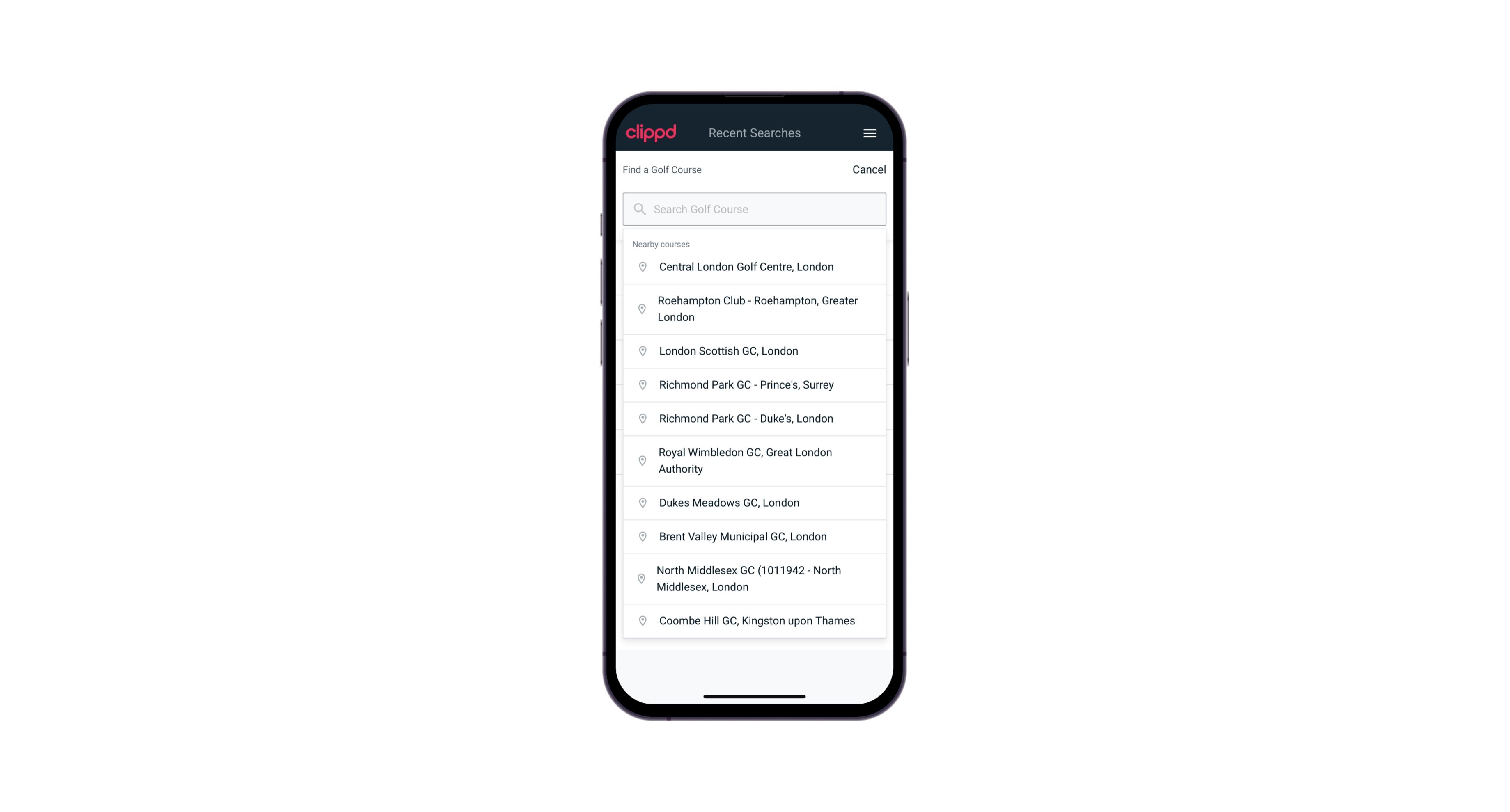Click the Search Golf Course input field
This screenshot has height=812, width=1510.
[755, 209]
